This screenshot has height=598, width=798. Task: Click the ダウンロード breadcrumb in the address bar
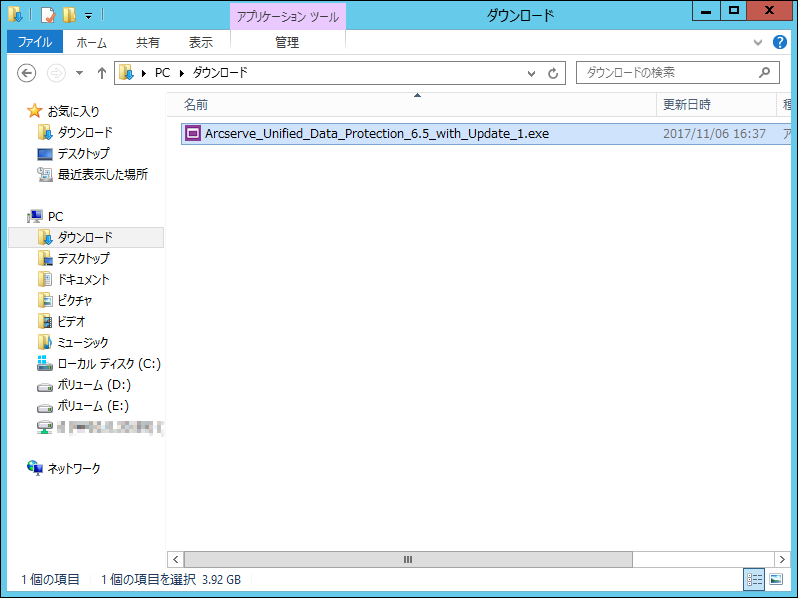220,73
